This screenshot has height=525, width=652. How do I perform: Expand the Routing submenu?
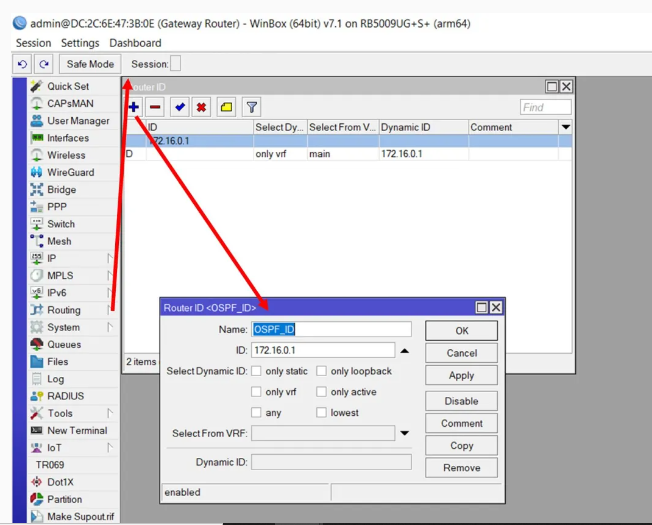pos(110,310)
